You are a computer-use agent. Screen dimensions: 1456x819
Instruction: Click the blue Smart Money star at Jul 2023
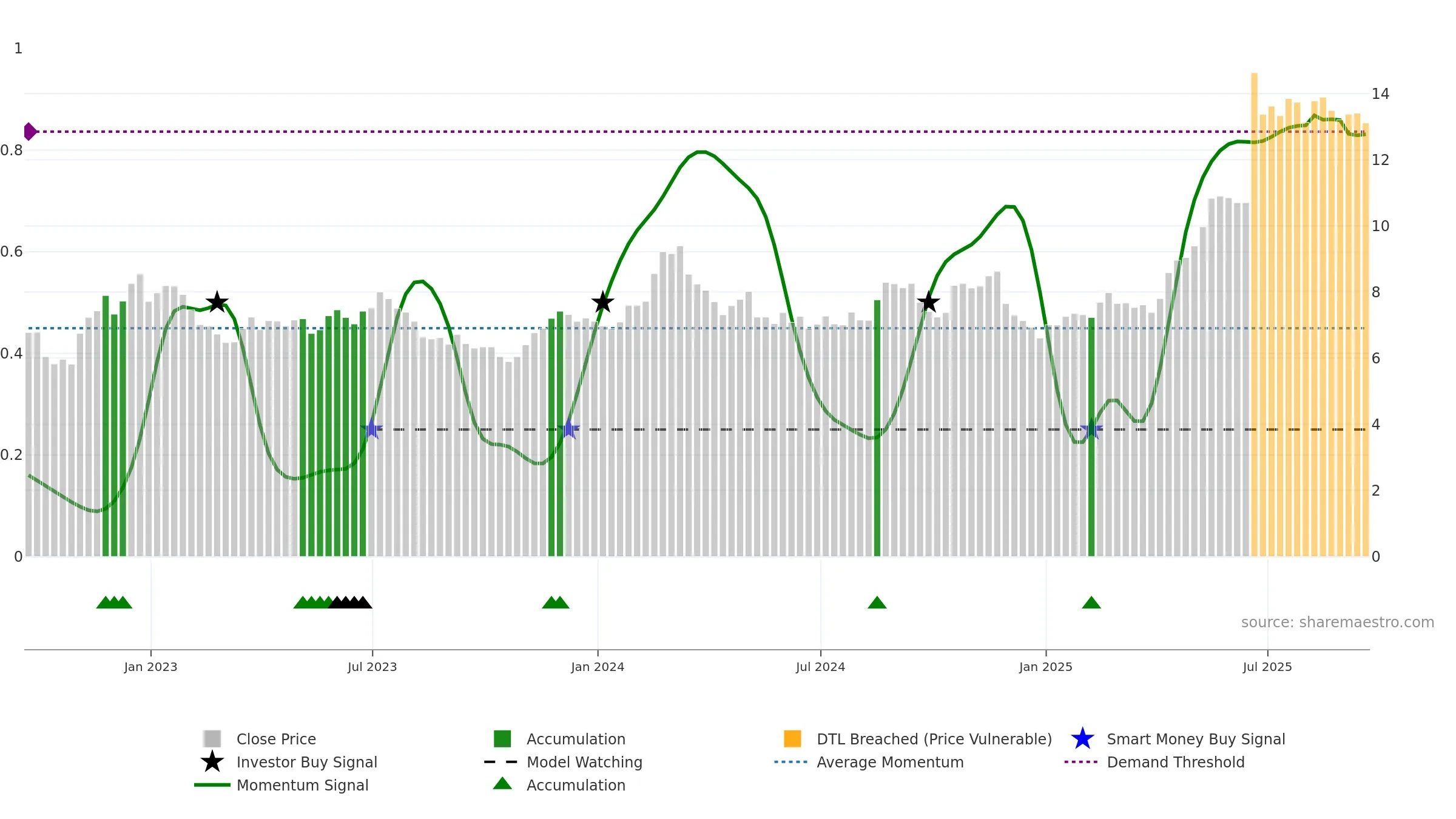click(x=372, y=429)
